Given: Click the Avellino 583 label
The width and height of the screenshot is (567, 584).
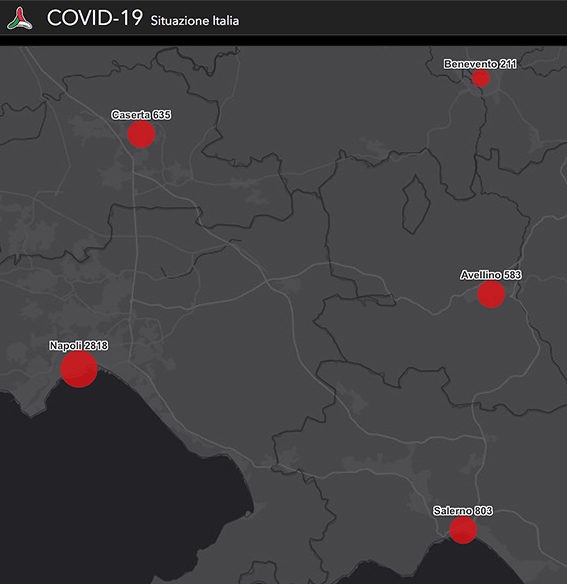Looking at the screenshot, I should 491,275.
